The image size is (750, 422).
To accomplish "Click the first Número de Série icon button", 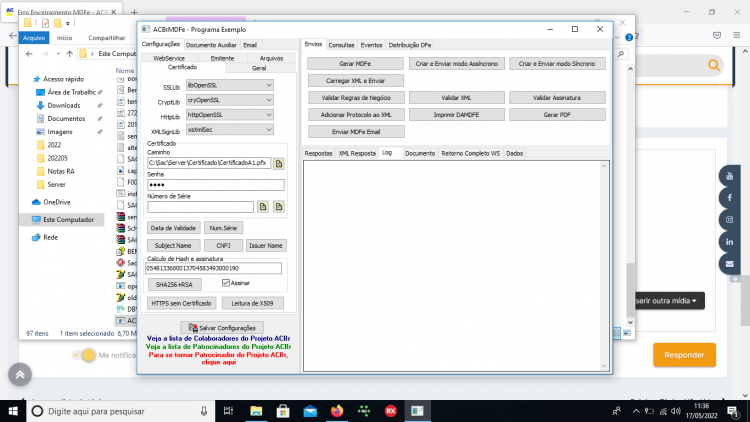I will [263, 207].
